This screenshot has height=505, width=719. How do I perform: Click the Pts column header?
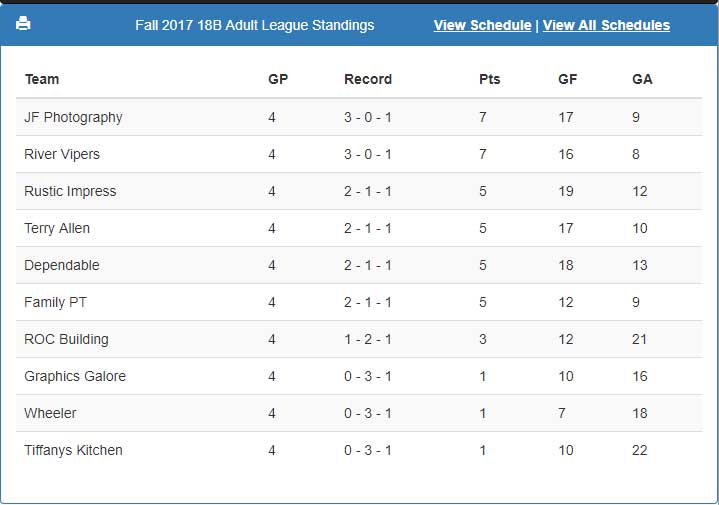[489, 79]
